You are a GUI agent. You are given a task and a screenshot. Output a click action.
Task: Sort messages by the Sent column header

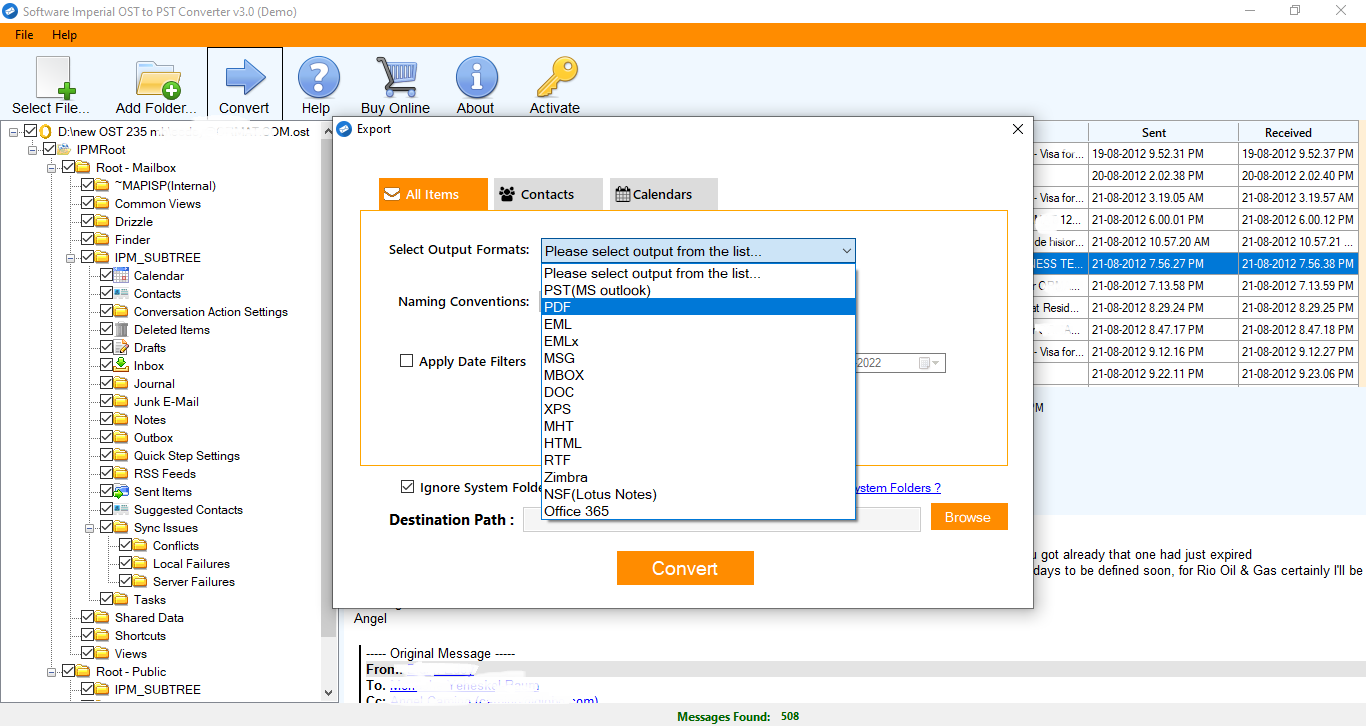[1163, 132]
